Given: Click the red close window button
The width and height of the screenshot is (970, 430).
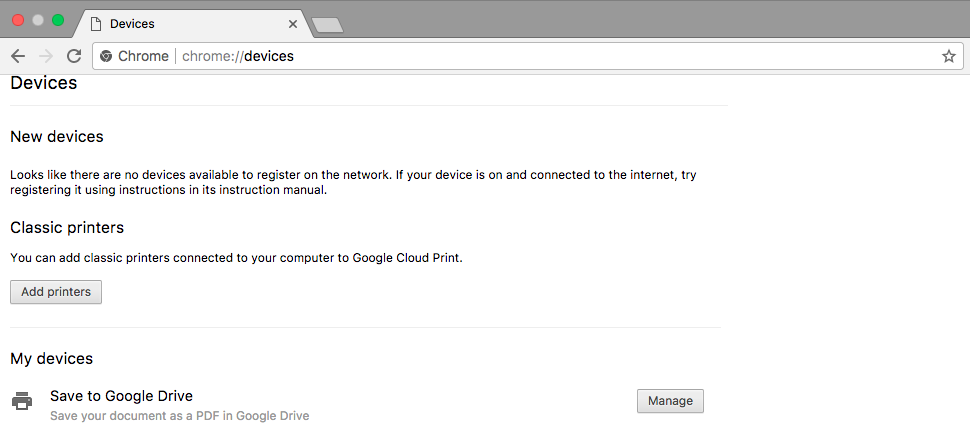Looking at the screenshot, I should click(18, 20).
